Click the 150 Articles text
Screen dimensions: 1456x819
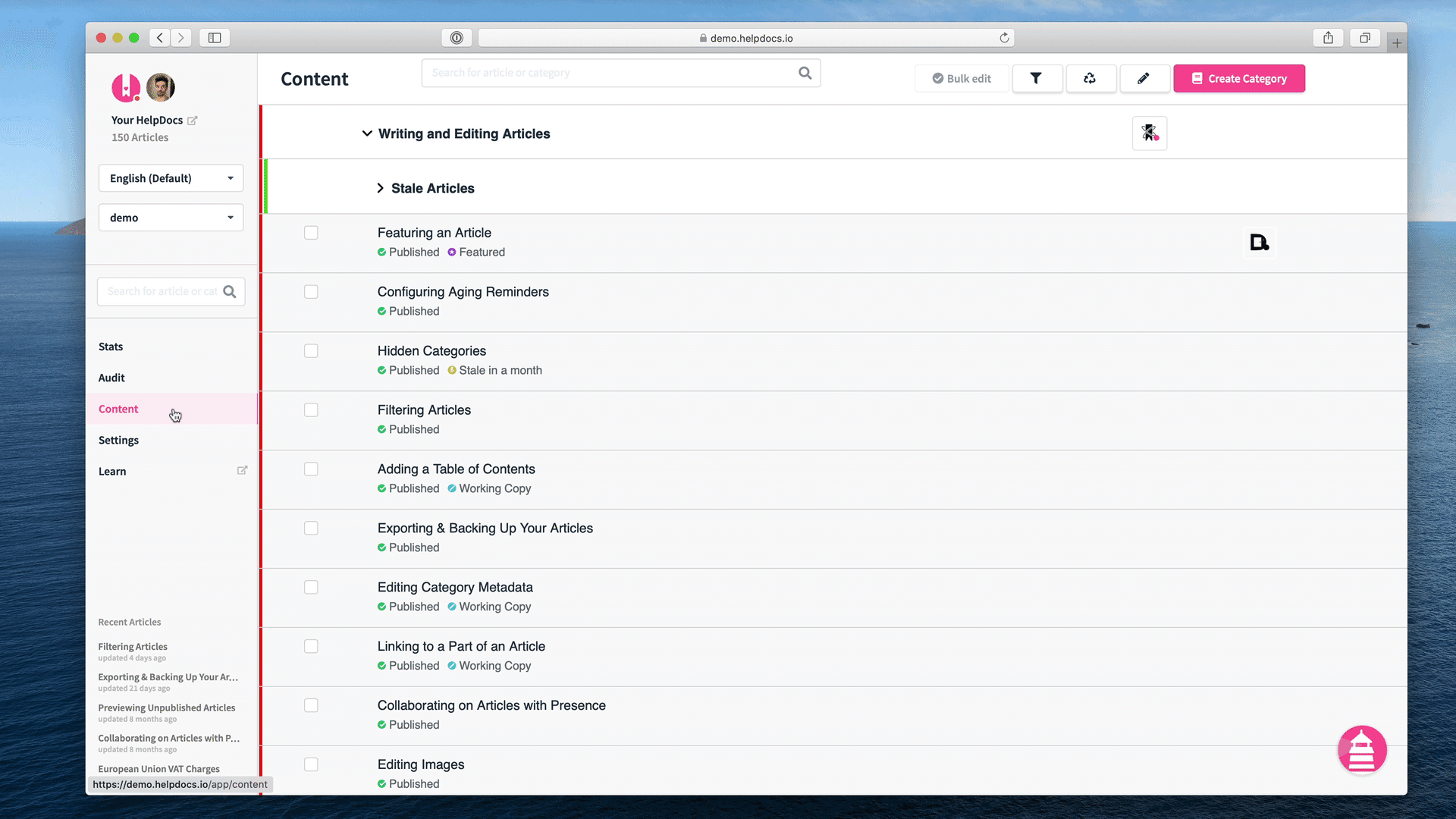coord(140,137)
